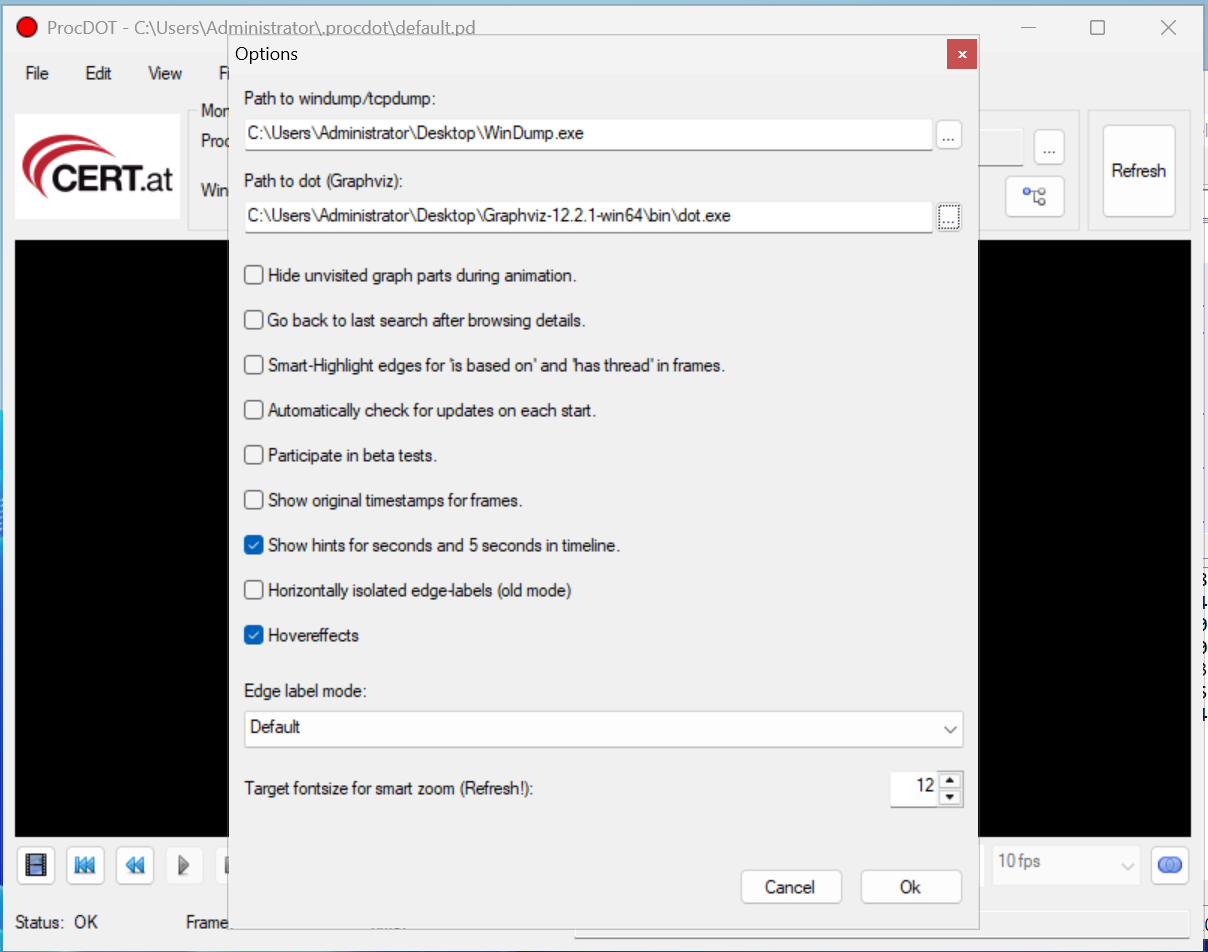Close the Options dialog with red X

coord(961,54)
